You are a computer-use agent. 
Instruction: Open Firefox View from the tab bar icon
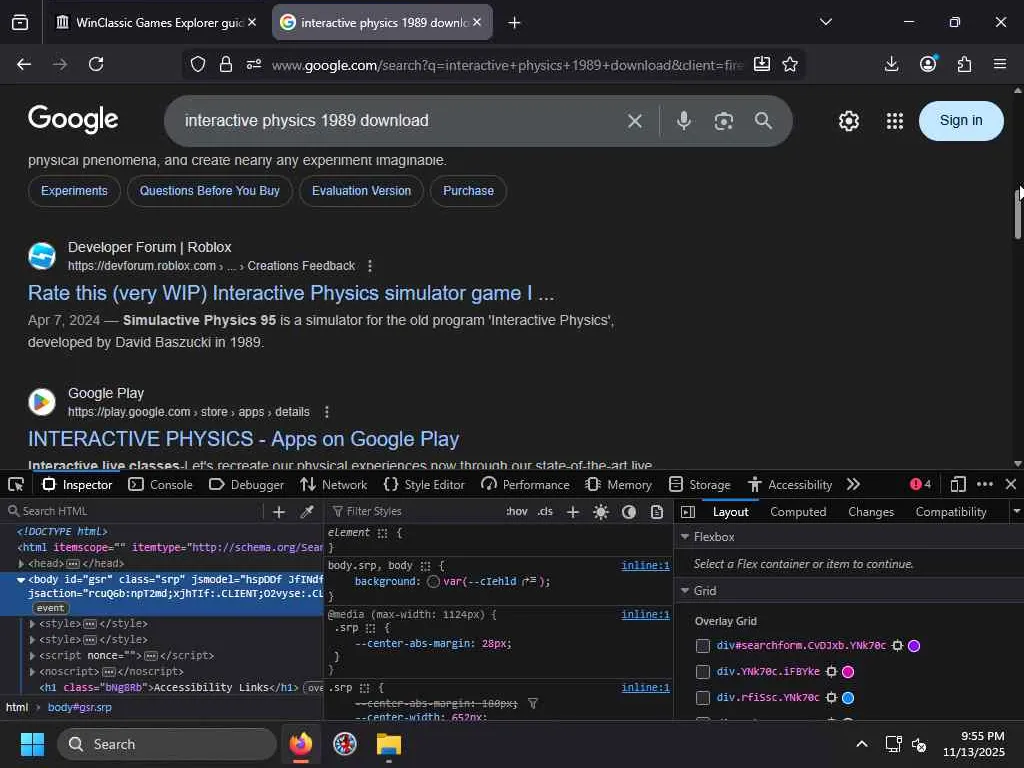(x=20, y=23)
